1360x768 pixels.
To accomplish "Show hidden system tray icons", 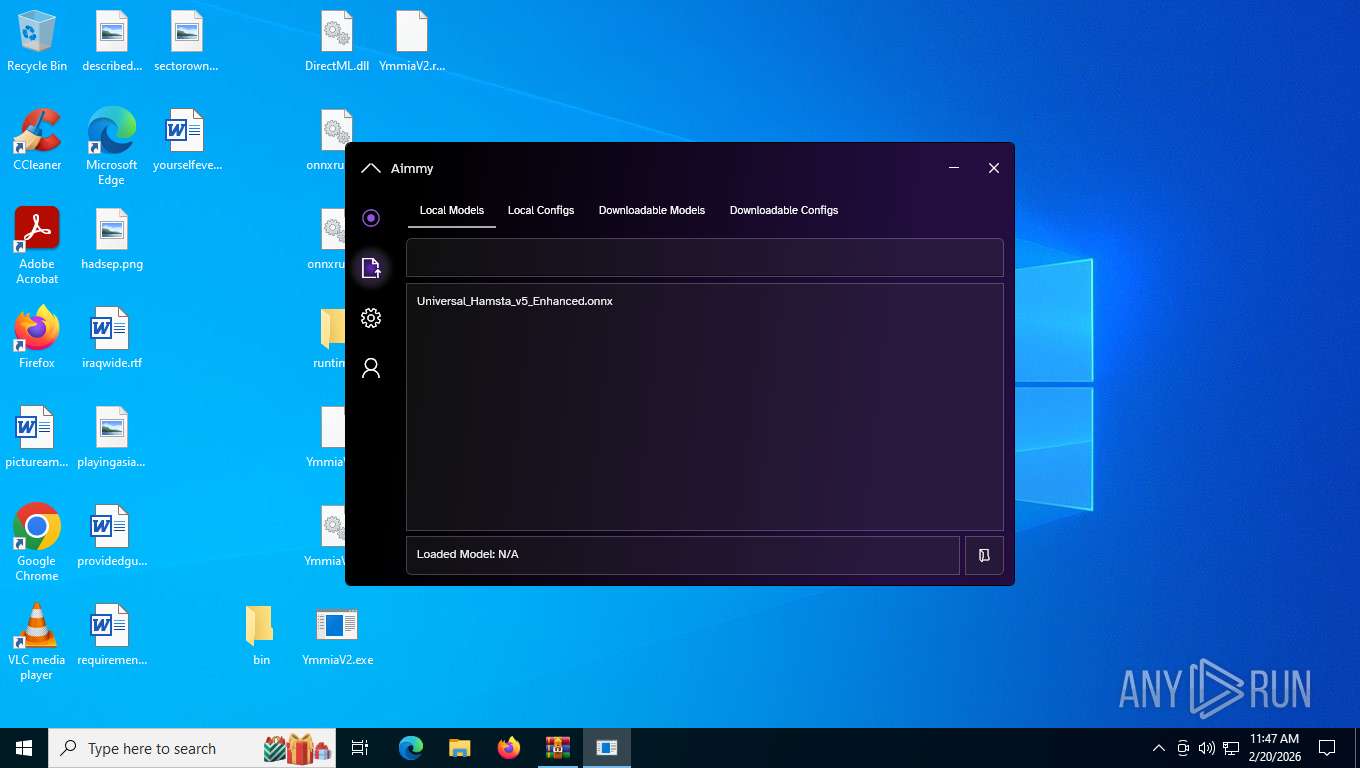I will (1159, 748).
